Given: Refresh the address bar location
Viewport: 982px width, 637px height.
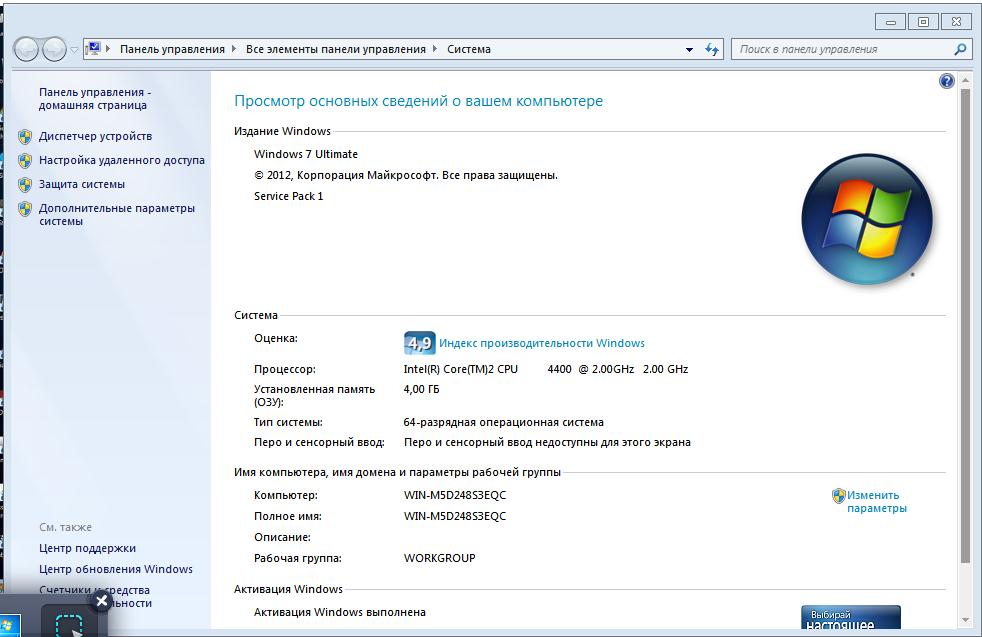Looking at the screenshot, I should pyautogui.click(x=712, y=49).
